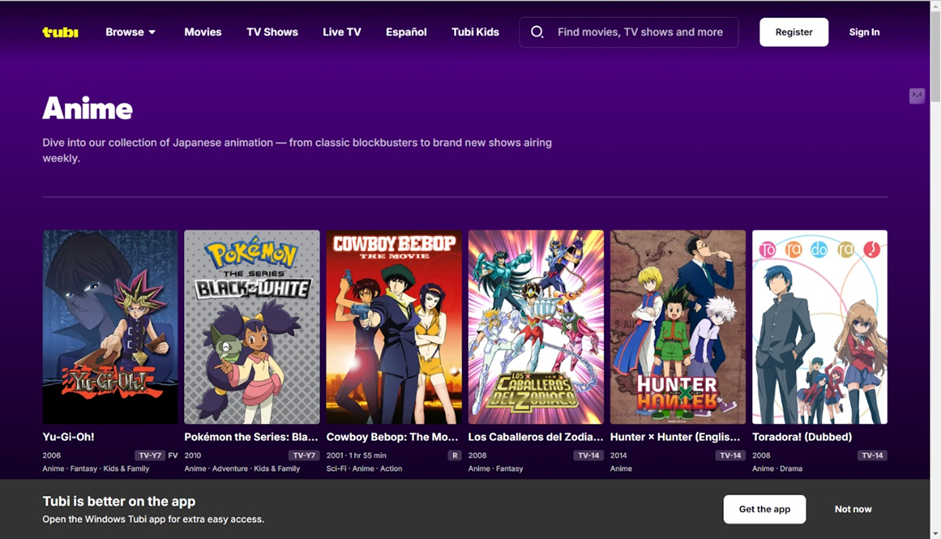This screenshot has height=539, width=941.
Task: Click the purple extension icon near scrollbar
Action: pyautogui.click(x=916, y=95)
